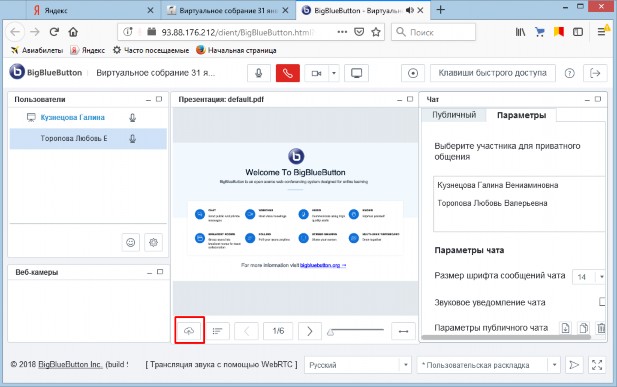The height and width of the screenshot is (387, 617).
Task: Toggle Firefox sidebar view
Action: 578,32
